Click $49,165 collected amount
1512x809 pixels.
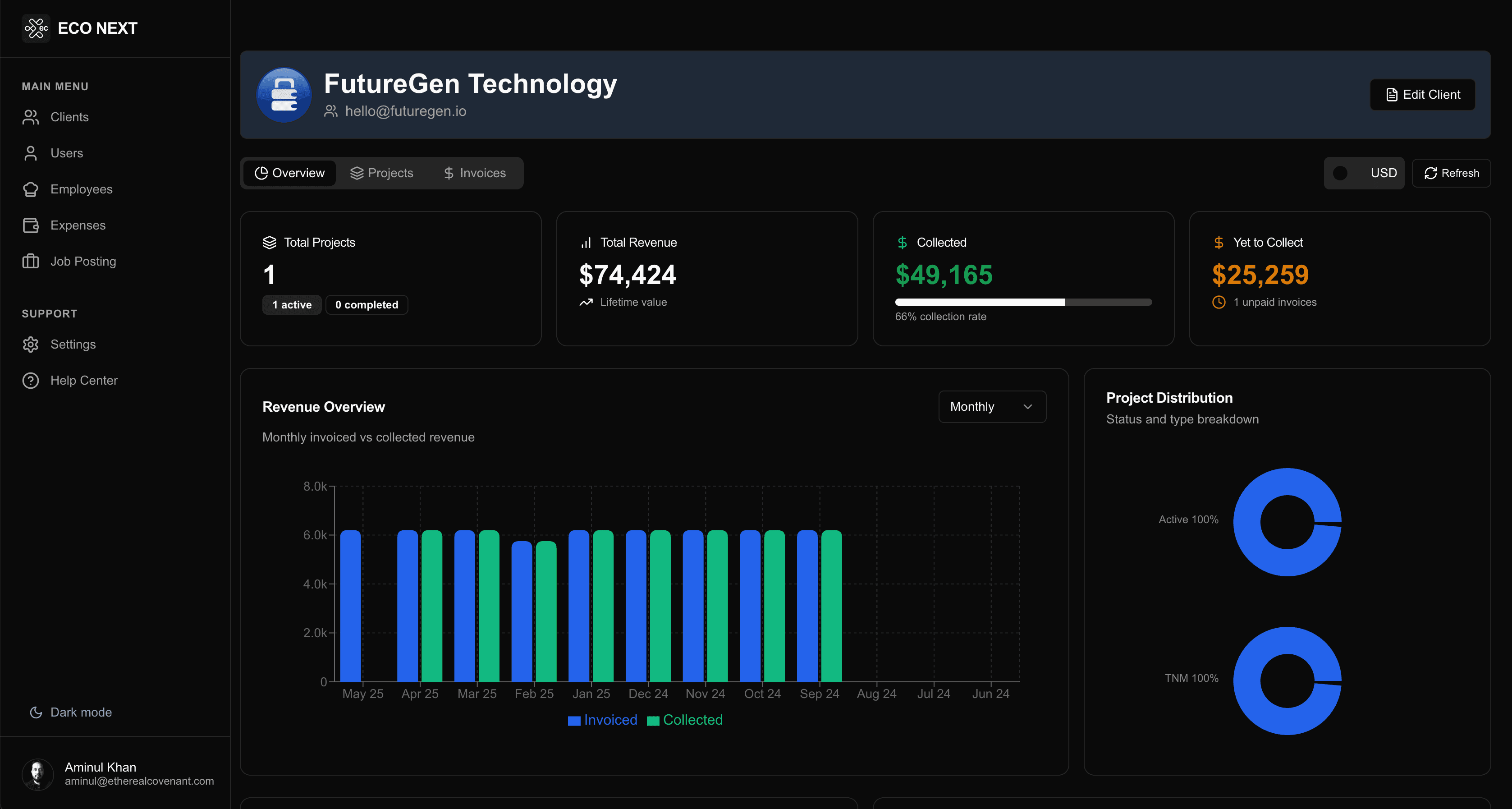pos(944,275)
